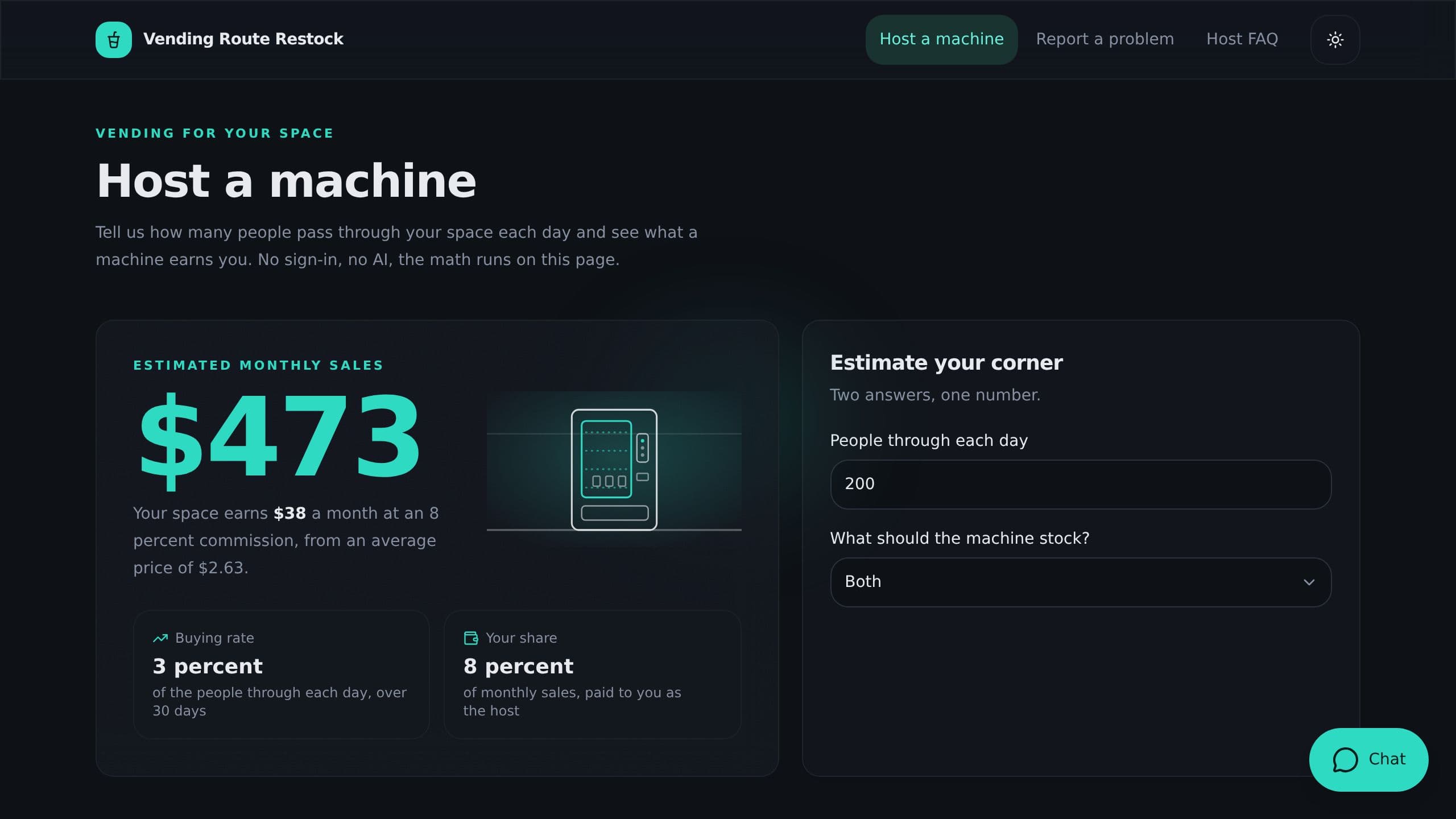Viewport: 1456px width, 819px height.
Task: Click the Two answers, one number subtitle
Action: click(935, 395)
